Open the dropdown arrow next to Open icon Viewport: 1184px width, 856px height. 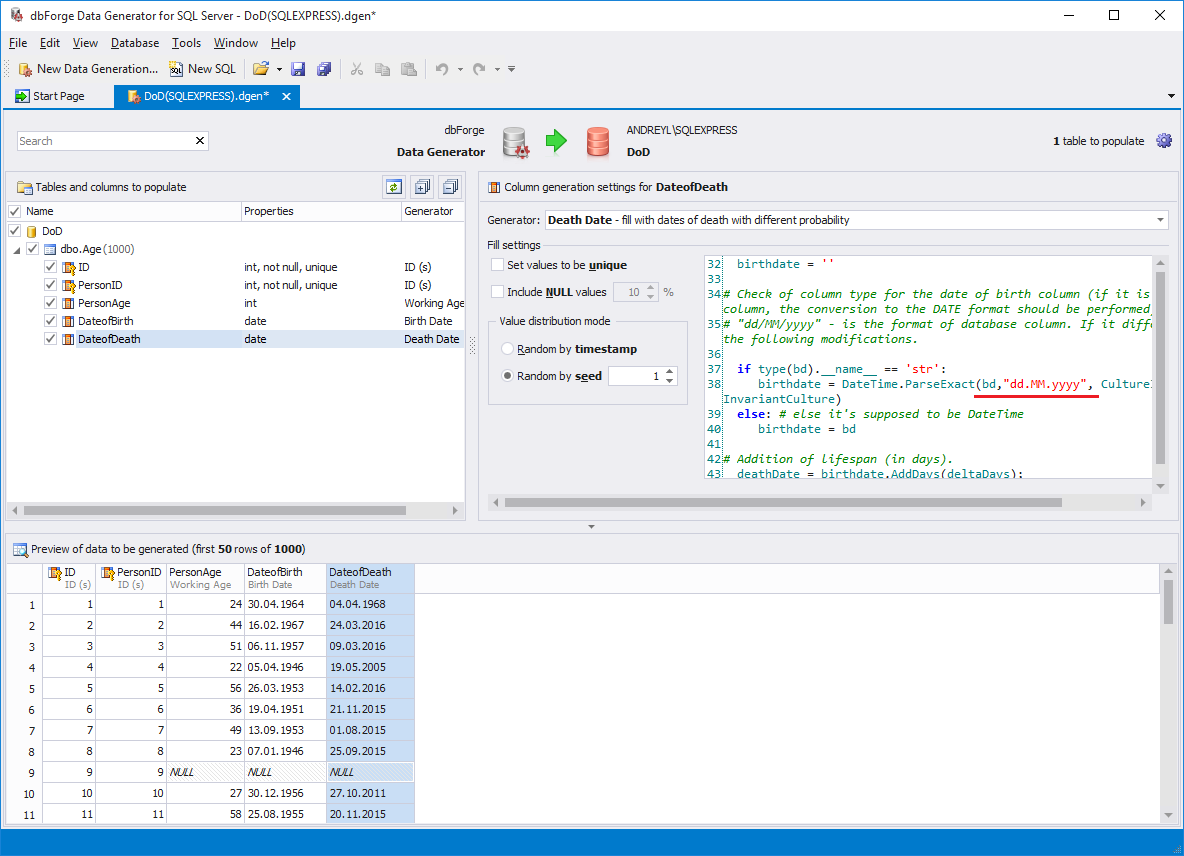pyautogui.click(x=279, y=69)
